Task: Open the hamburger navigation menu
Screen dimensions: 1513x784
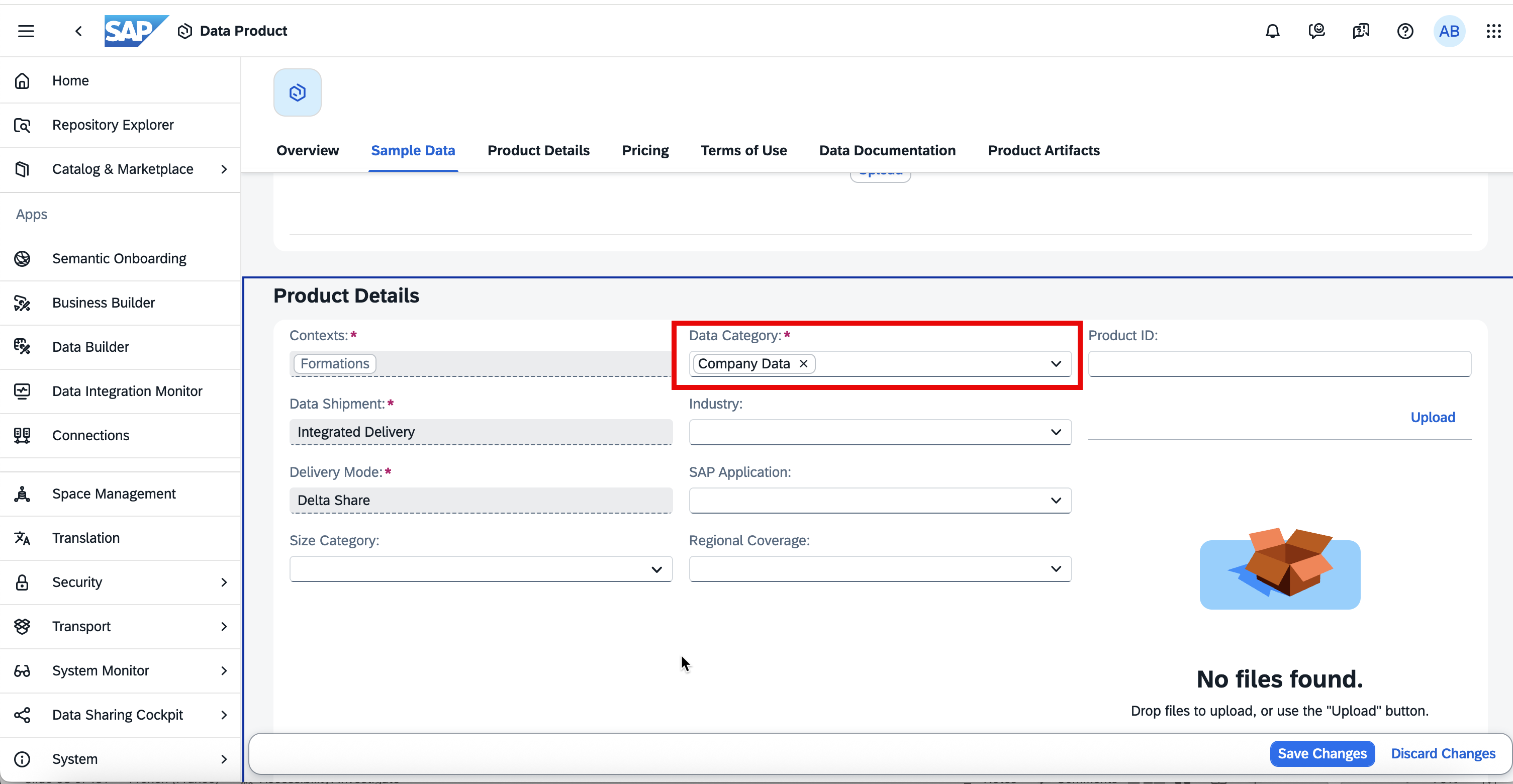Action: [26, 31]
